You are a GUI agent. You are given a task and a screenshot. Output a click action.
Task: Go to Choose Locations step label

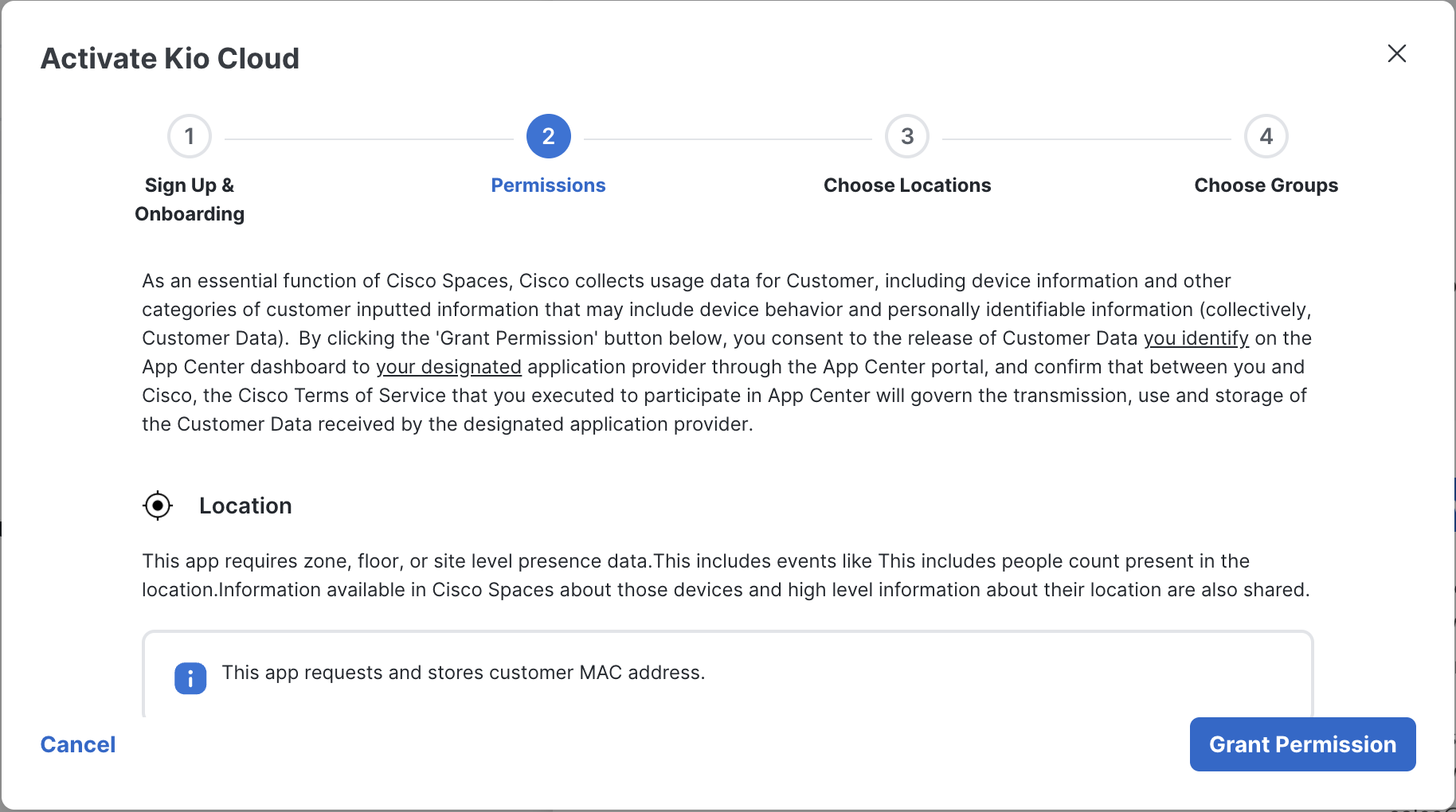click(x=907, y=185)
